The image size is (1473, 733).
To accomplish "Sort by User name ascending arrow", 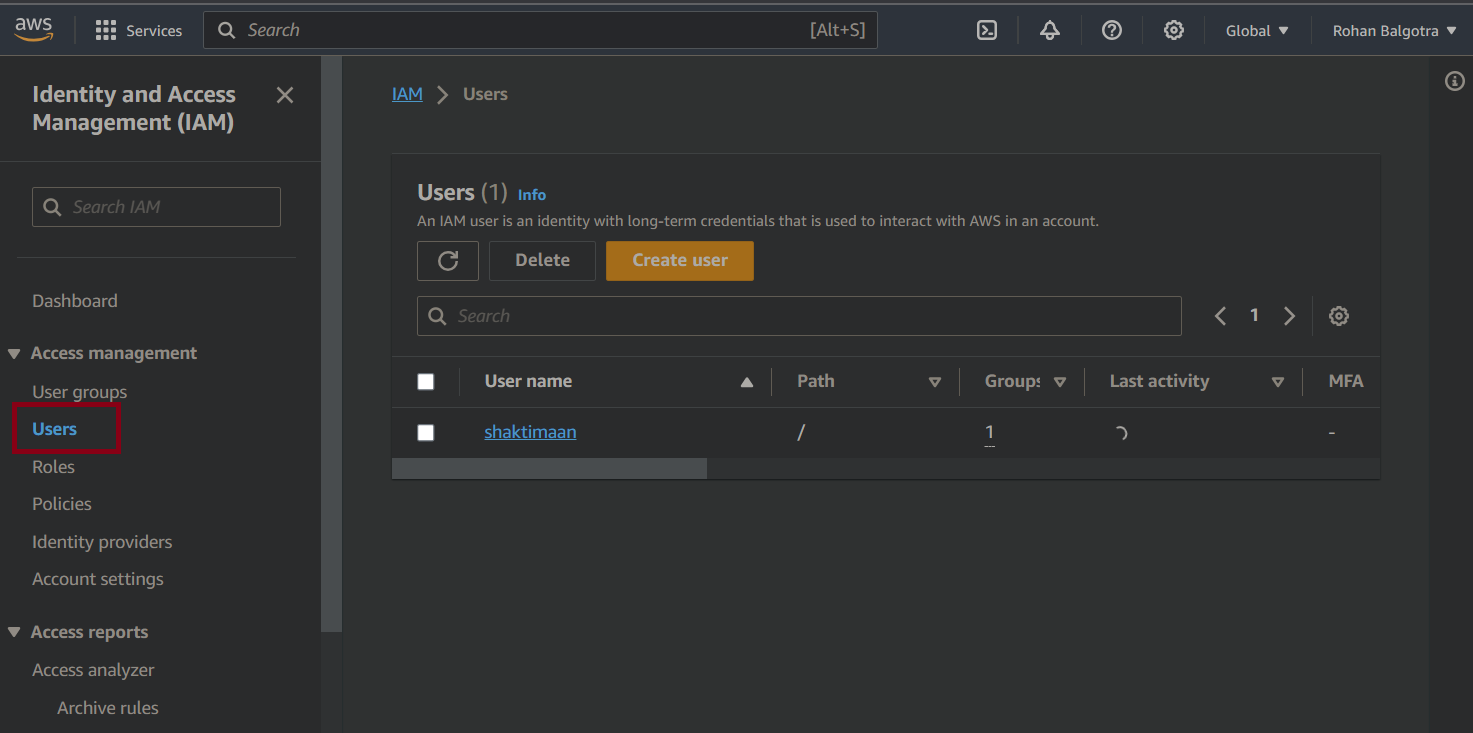I will 746,382.
